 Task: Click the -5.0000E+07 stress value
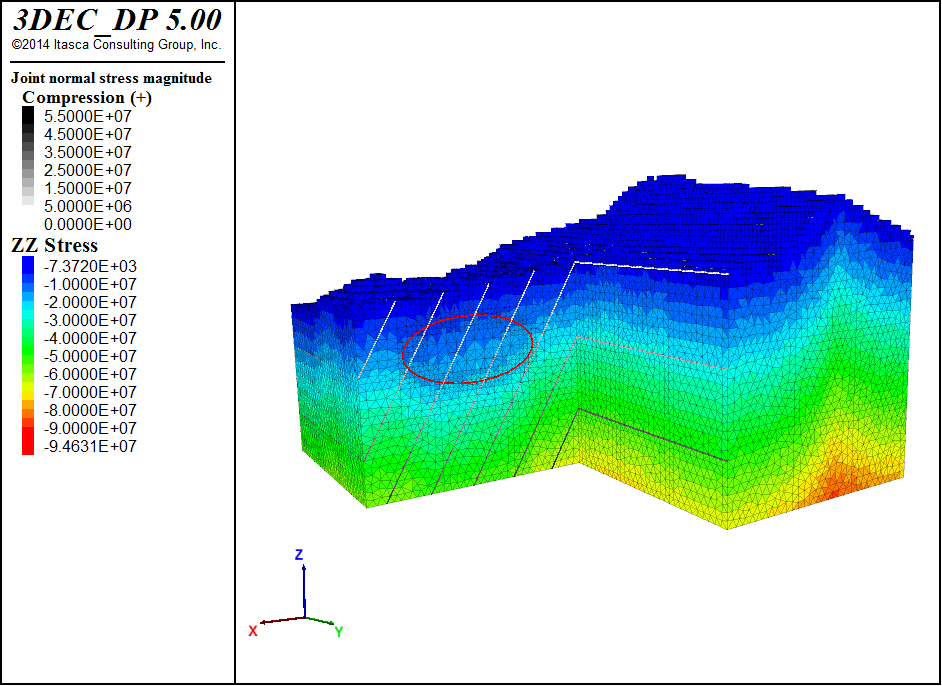click(90, 356)
